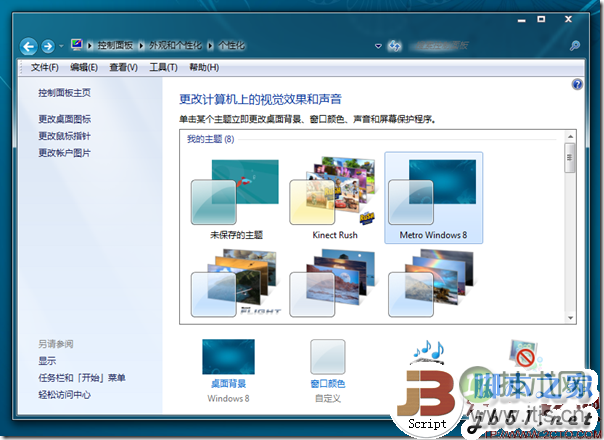Minimize the personalization window
This screenshot has height=440, width=604.
[522, 20]
